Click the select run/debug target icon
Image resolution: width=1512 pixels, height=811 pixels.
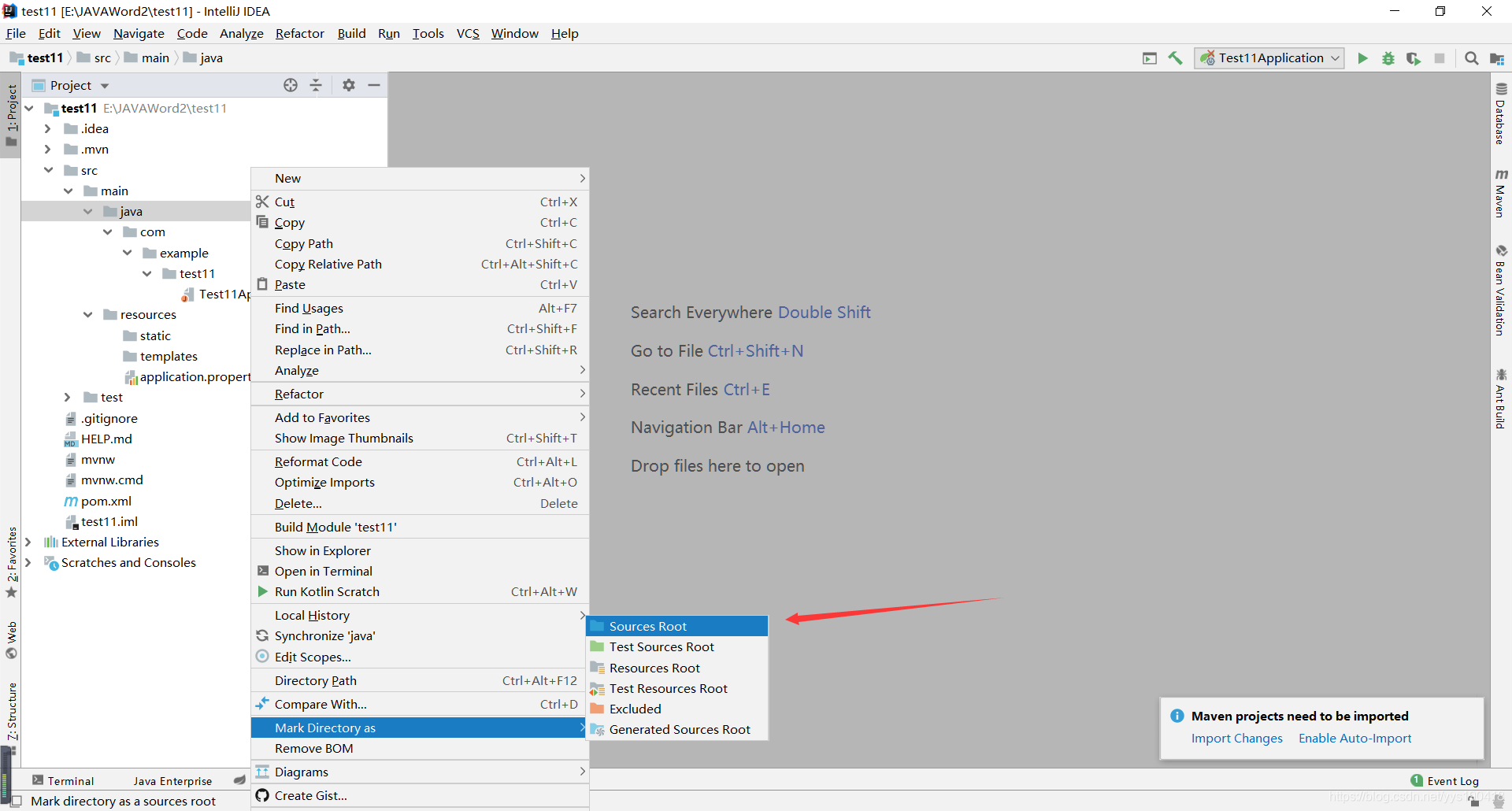click(x=1150, y=58)
